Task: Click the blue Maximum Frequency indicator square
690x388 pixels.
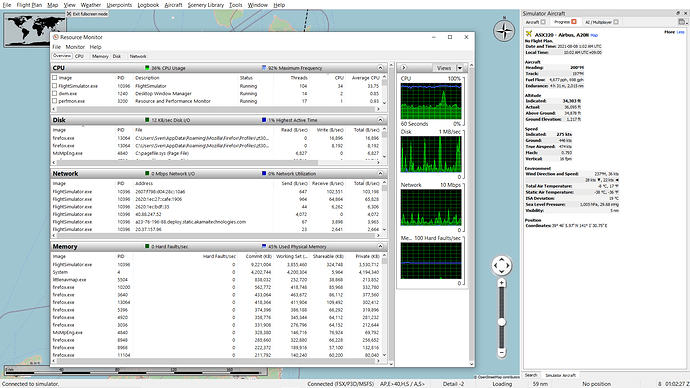Action: point(264,68)
